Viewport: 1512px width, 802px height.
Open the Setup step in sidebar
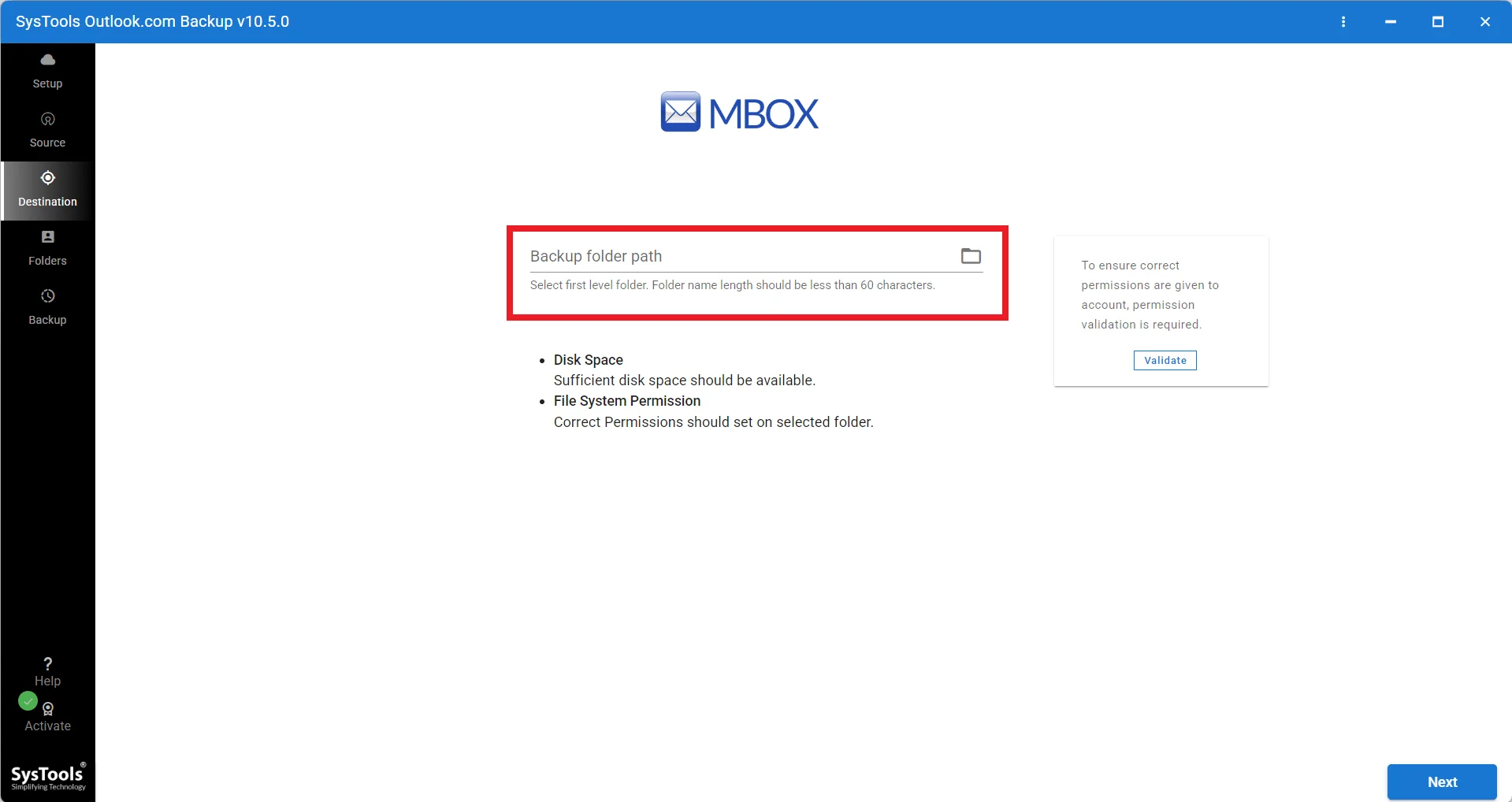(x=47, y=72)
